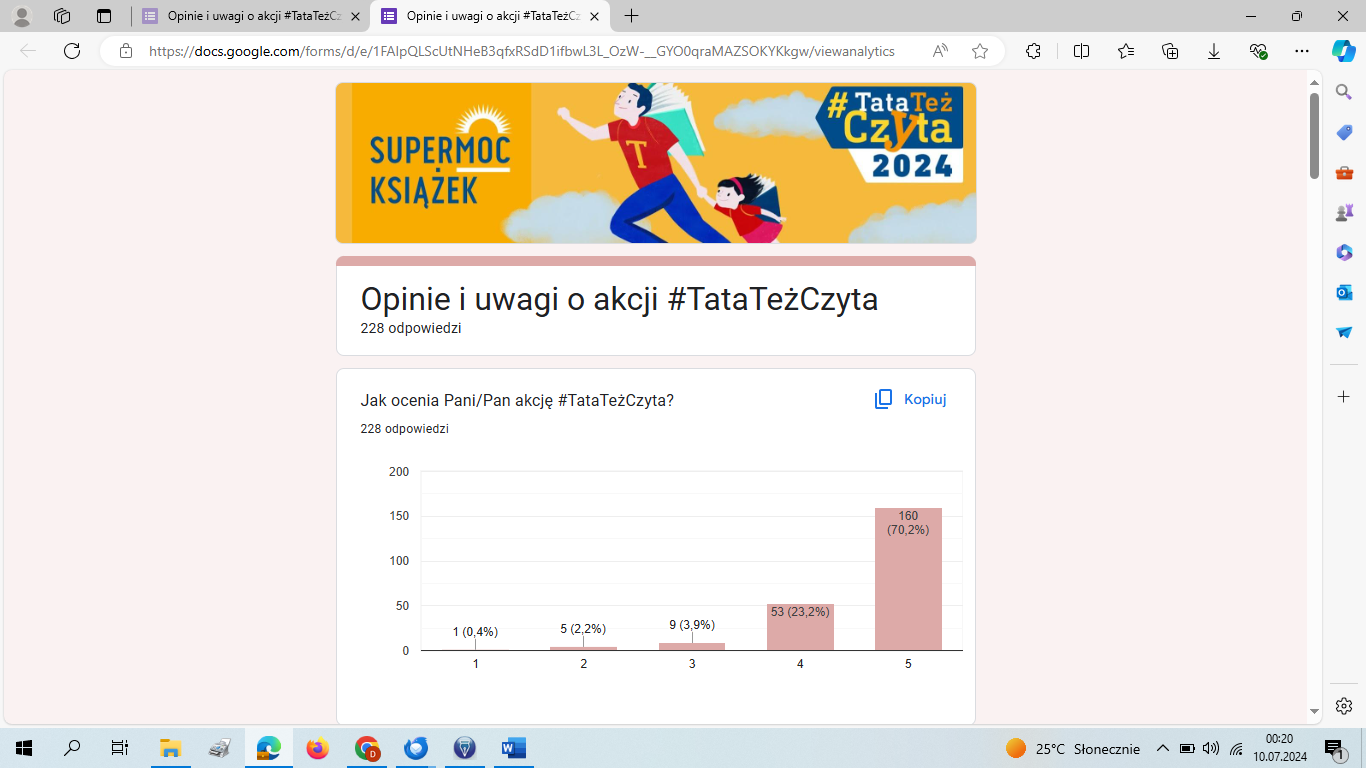Open the Extensions puzzle icon
Screen dimensions: 1366x768
coord(1034,51)
